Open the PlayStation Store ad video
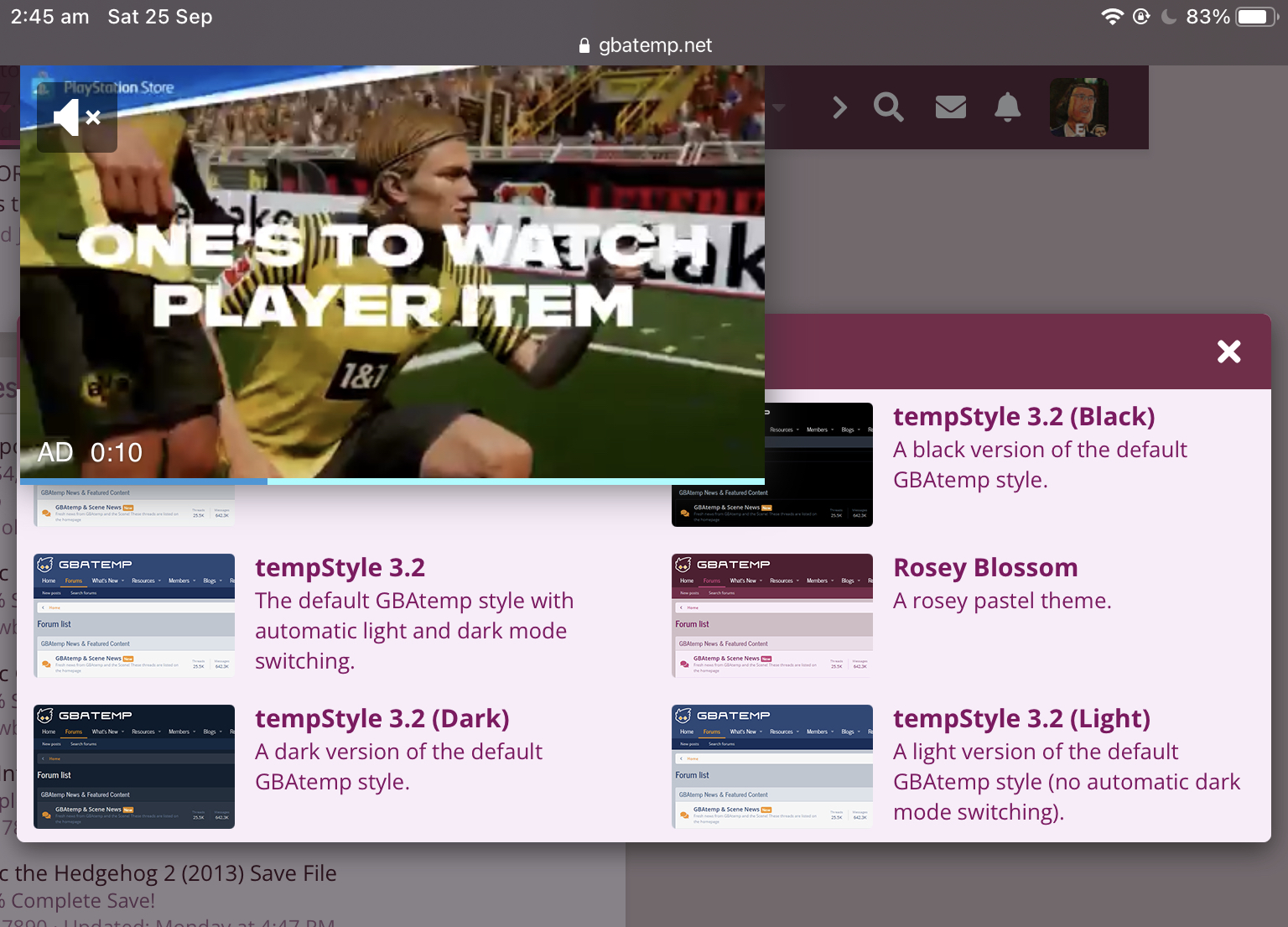The image size is (1288, 927). (x=392, y=272)
